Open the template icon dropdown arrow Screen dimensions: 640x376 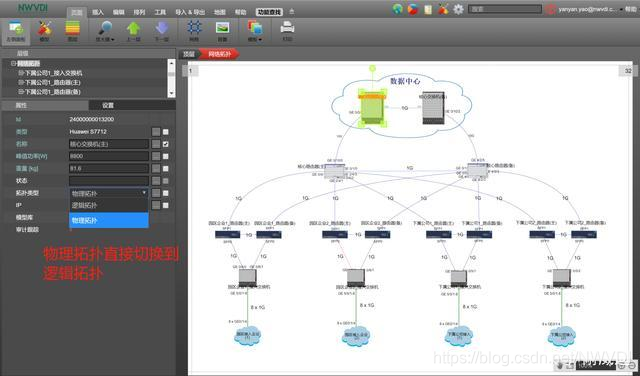[260, 40]
